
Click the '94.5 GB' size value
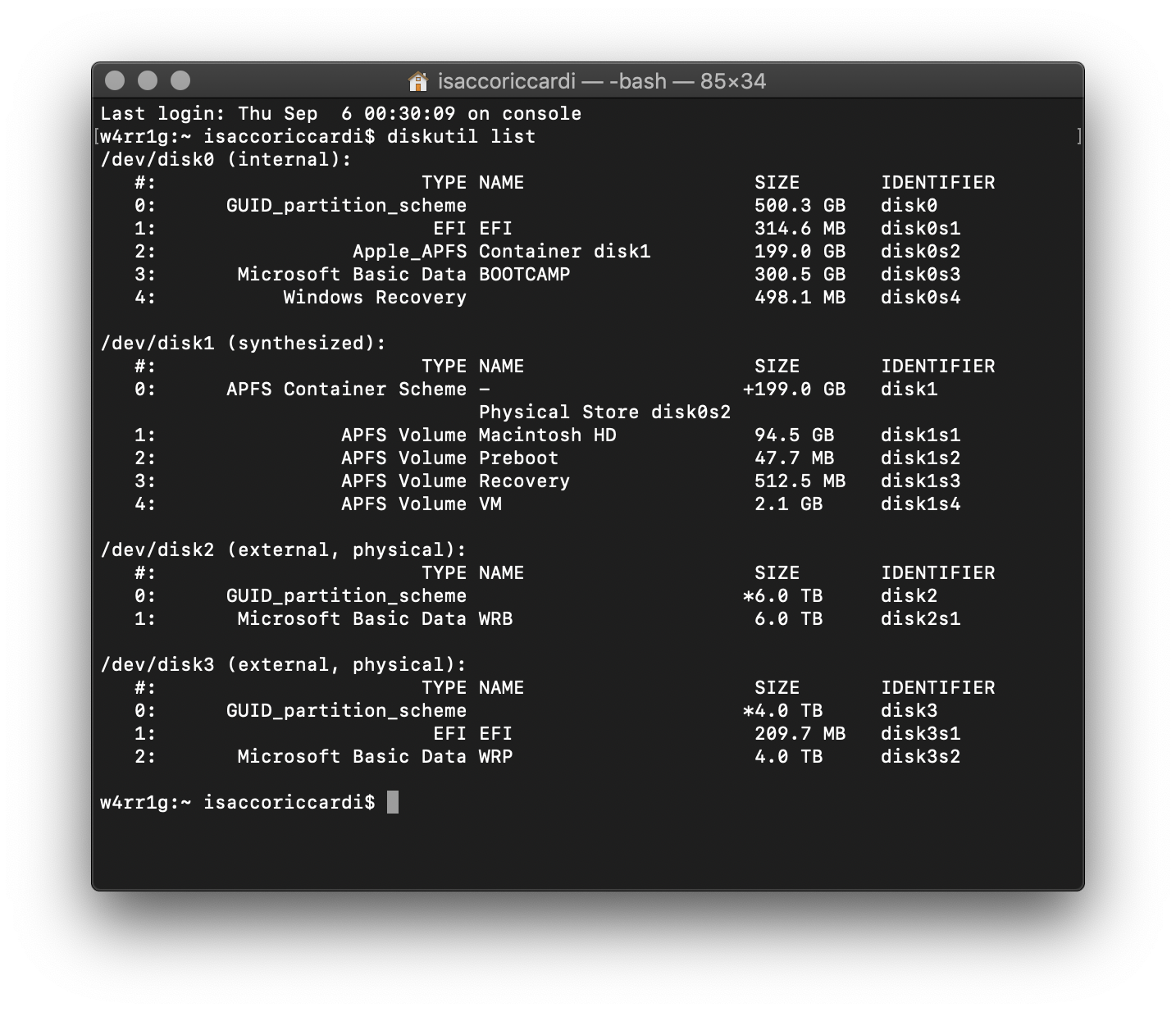(x=795, y=435)
